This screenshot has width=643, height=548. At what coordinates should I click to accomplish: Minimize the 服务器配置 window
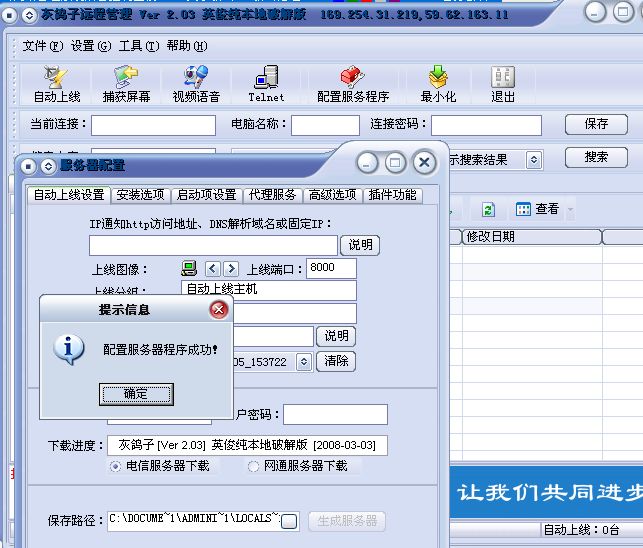[367, 163]
